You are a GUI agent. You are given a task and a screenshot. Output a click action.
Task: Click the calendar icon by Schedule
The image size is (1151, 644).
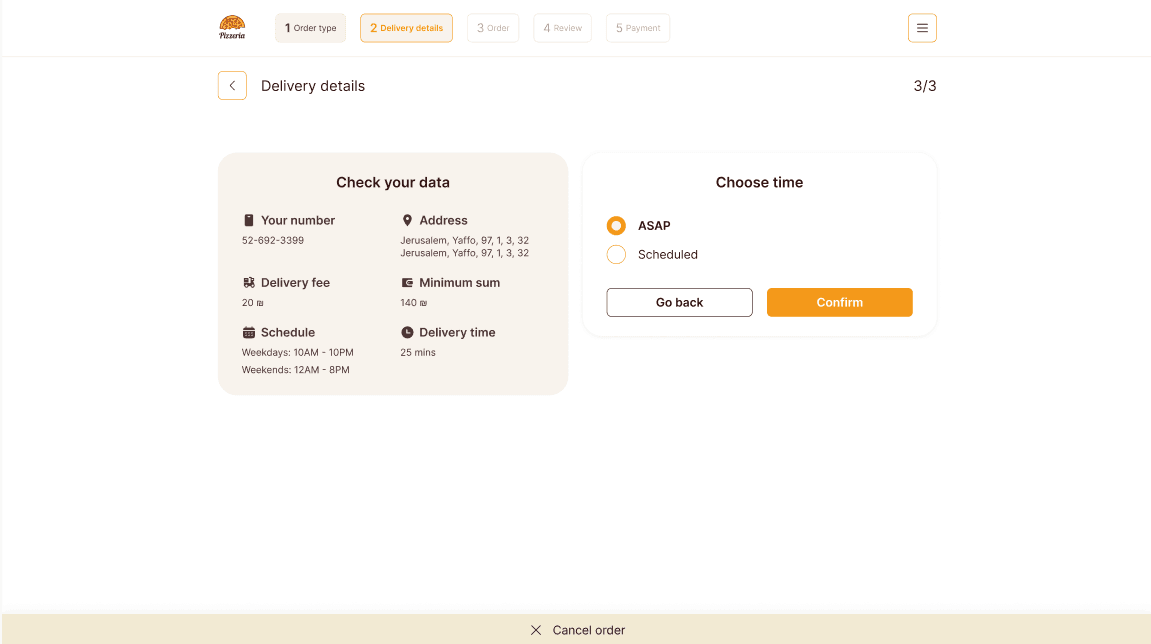pyautogui.click(x=249, y=333)
